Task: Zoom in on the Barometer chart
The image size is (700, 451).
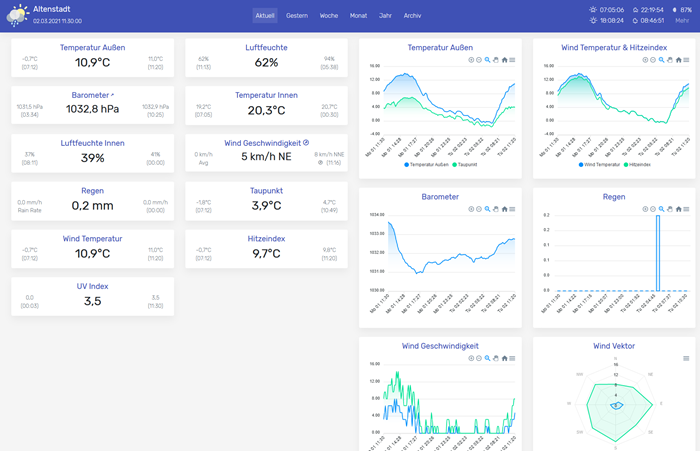Action: [471, 209]
